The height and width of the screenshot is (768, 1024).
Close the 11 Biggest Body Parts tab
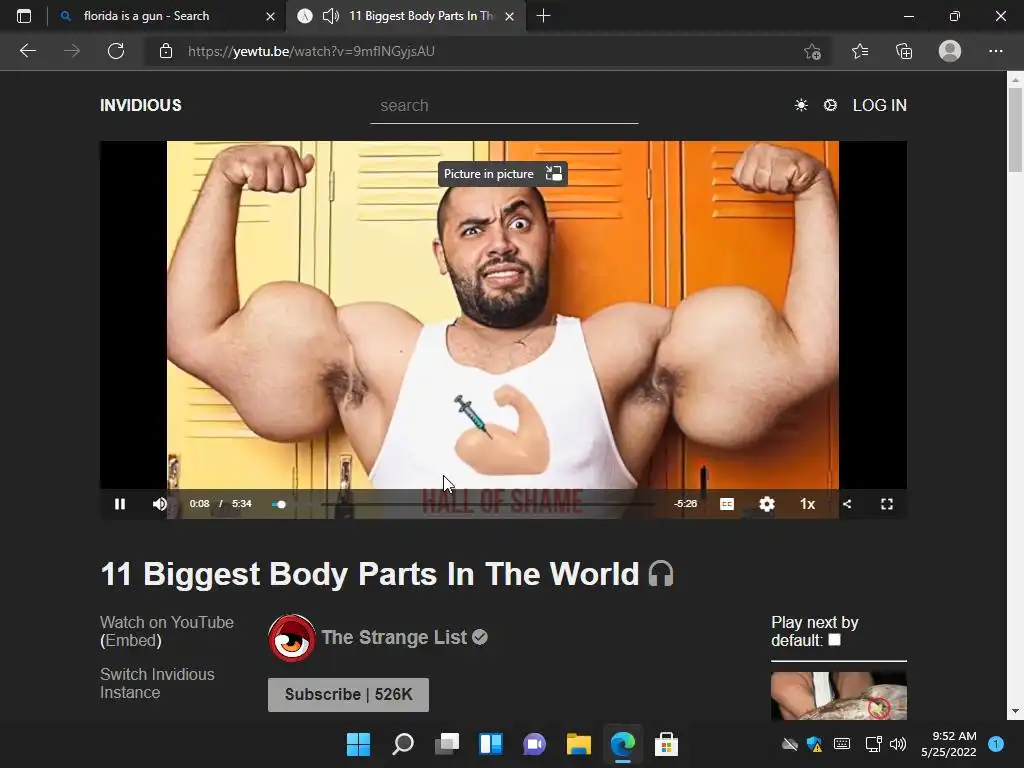[x=509, y=16]
